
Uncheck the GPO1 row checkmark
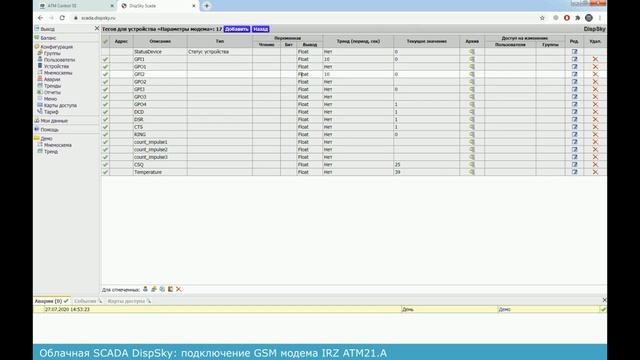click(105, 67)
